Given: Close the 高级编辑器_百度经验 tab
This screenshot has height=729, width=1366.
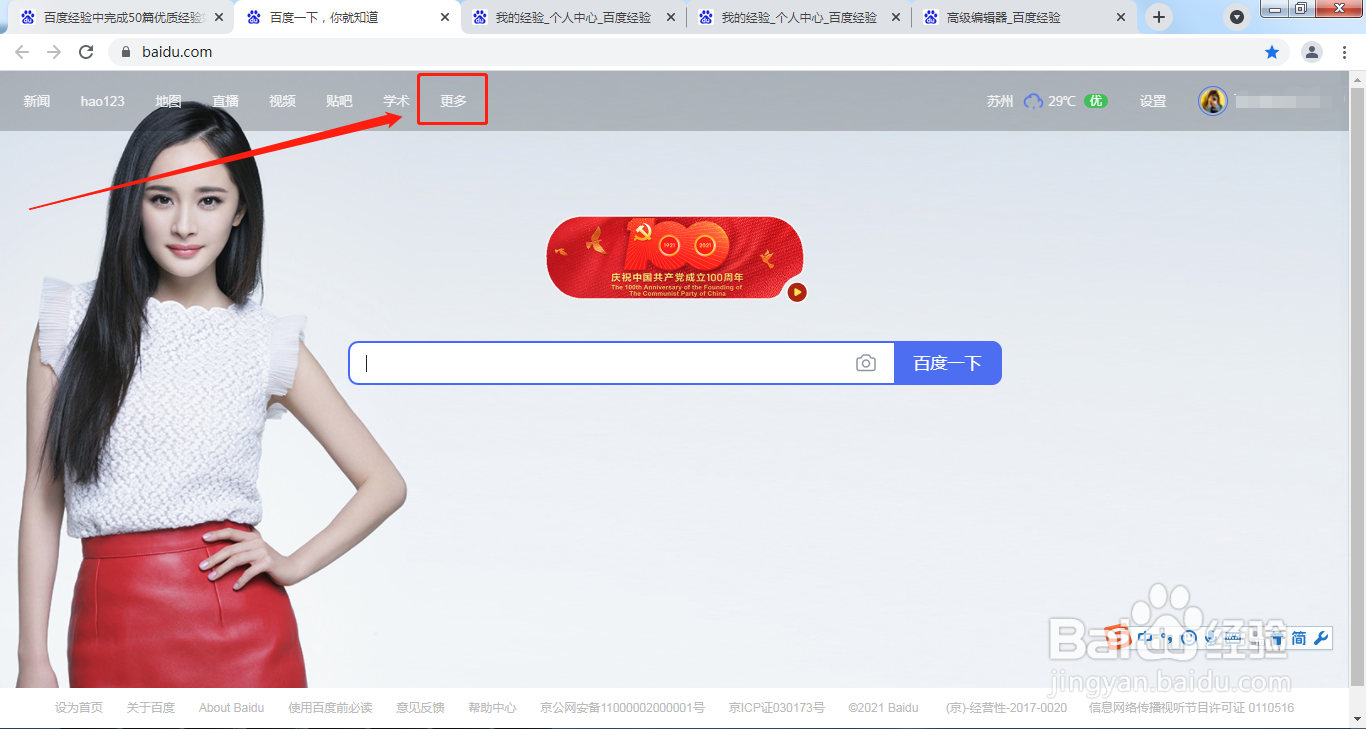Looking at the screenshot, I should 1123,17.
